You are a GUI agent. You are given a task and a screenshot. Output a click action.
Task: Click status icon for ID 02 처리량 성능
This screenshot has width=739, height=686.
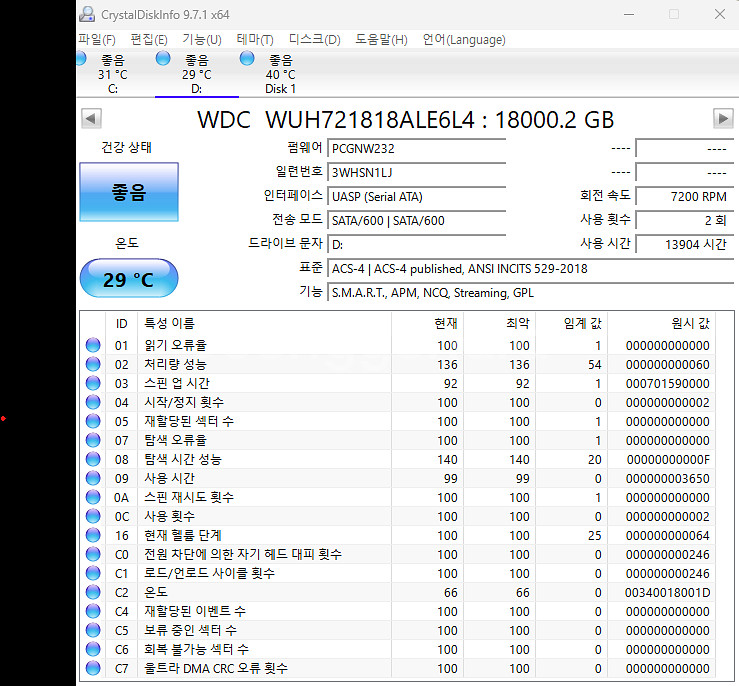click(93, 364)
